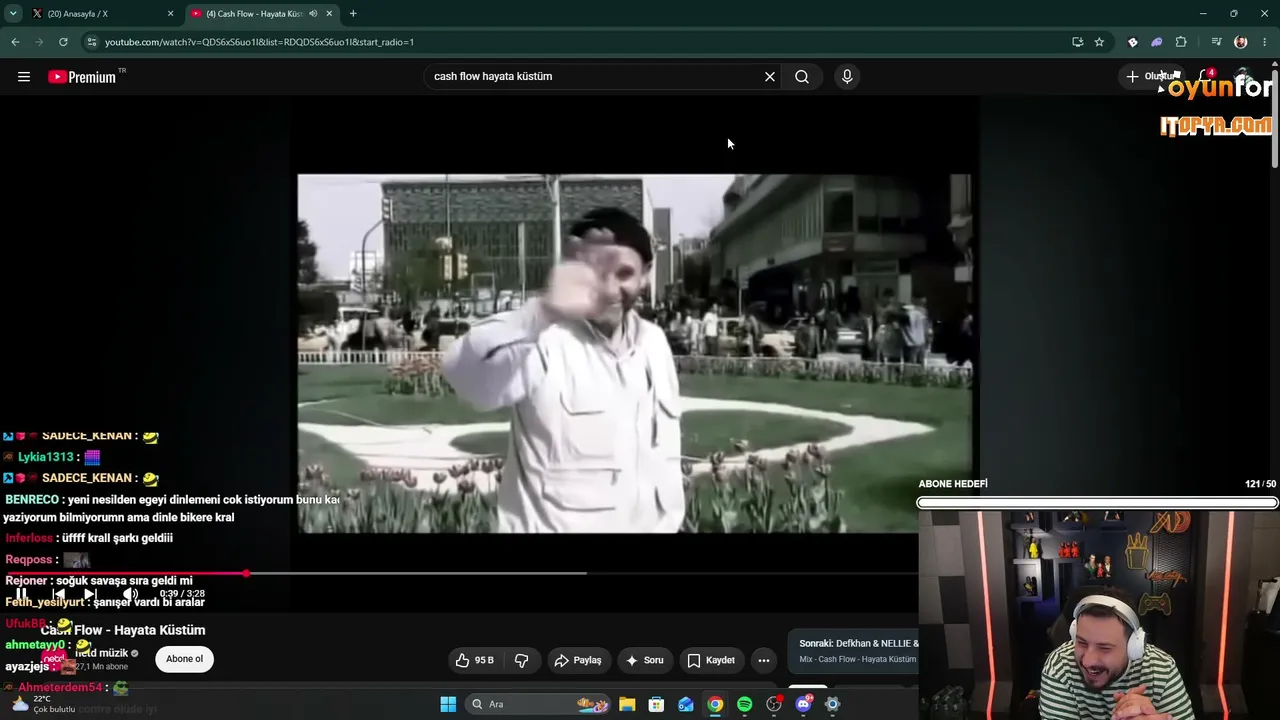This screenshot has width=1280, height=720.
Task: Dislike the video
Action: tap(521, 660)
